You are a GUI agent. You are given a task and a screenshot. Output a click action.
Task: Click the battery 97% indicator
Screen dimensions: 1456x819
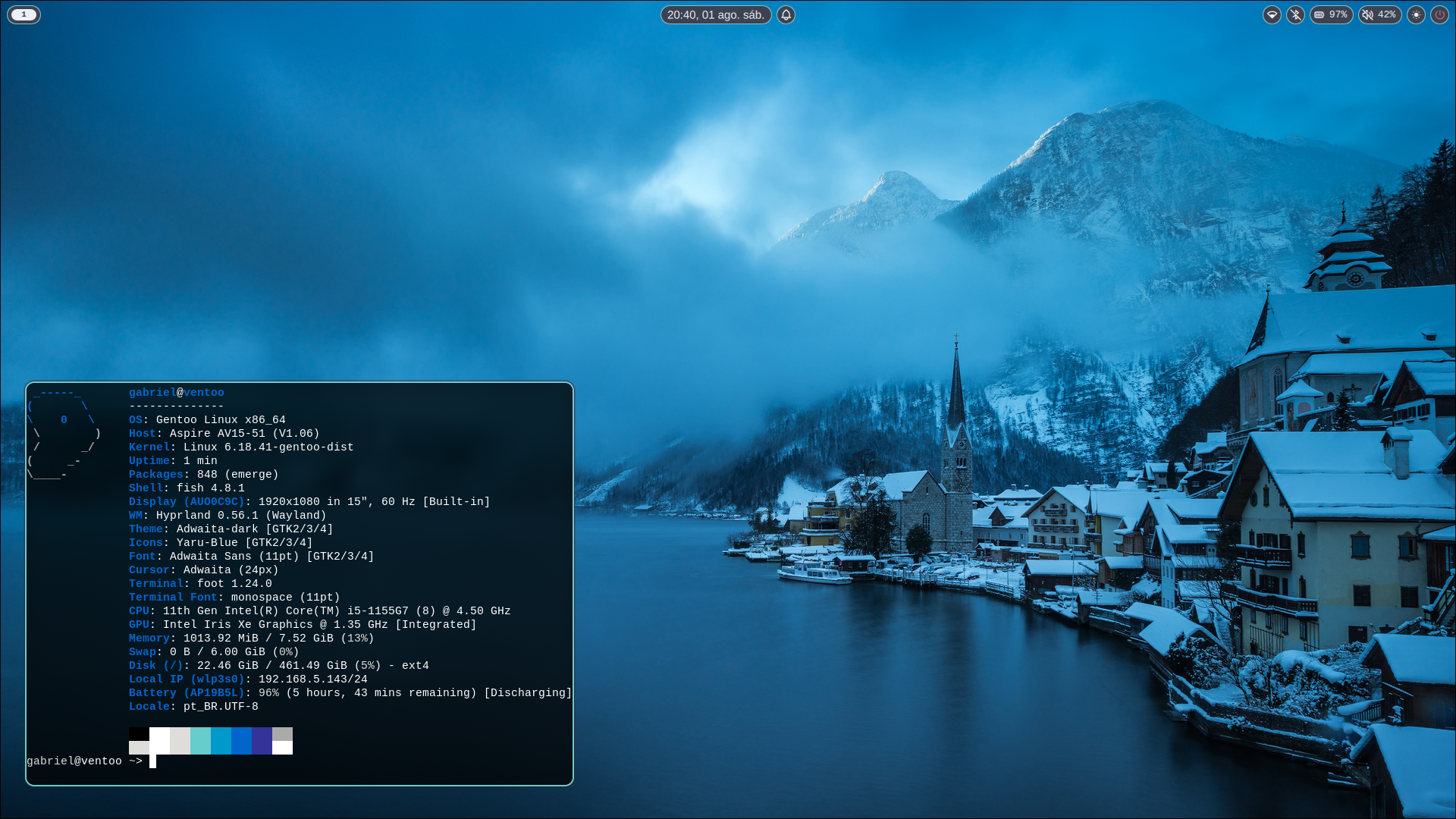[1331, 14]
